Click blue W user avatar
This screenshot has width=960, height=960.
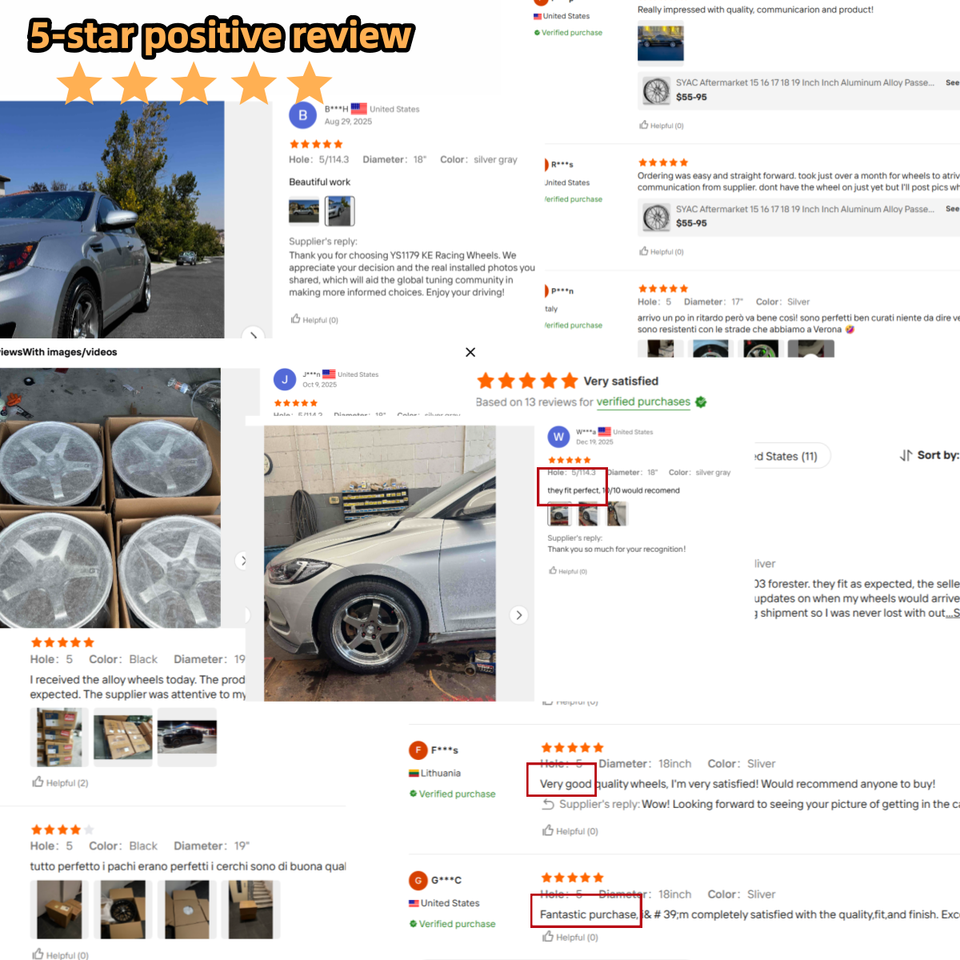[x=558, y=437]
